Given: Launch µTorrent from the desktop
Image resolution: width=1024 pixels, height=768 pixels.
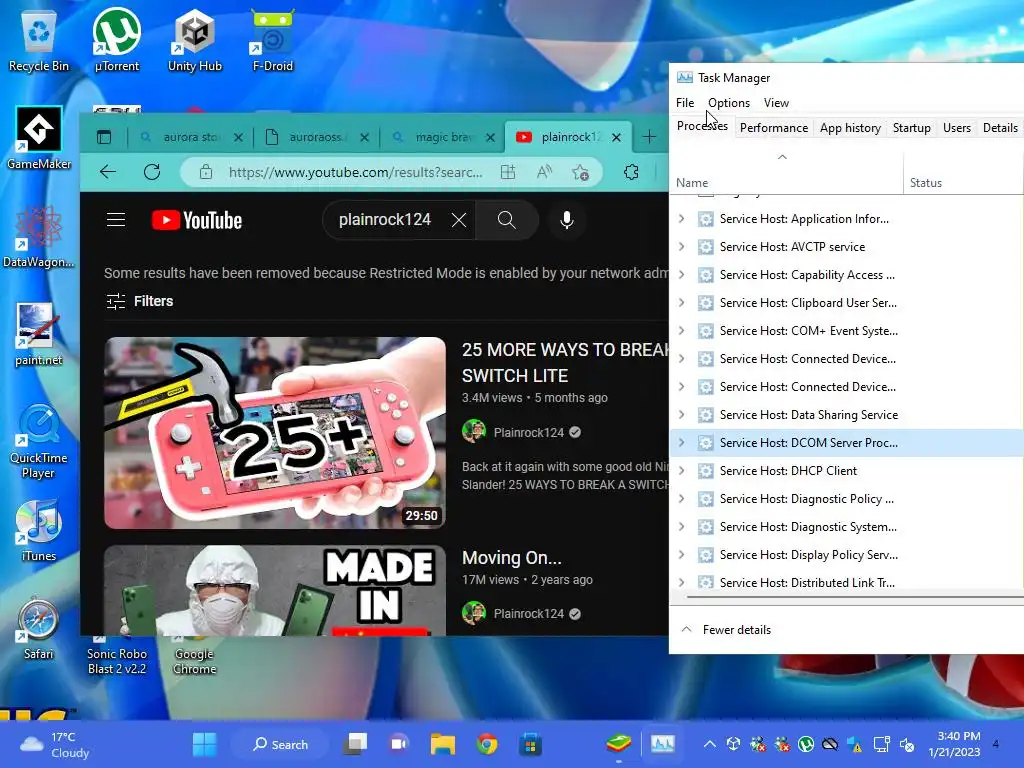Looking at the screenshot, I should point(116,39).
